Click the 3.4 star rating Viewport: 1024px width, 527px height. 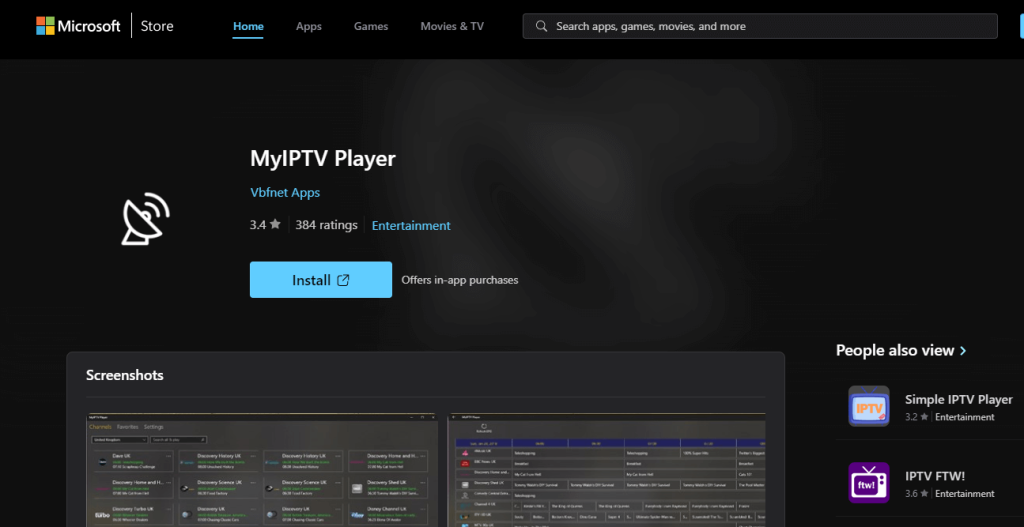[x=265, y=225]
